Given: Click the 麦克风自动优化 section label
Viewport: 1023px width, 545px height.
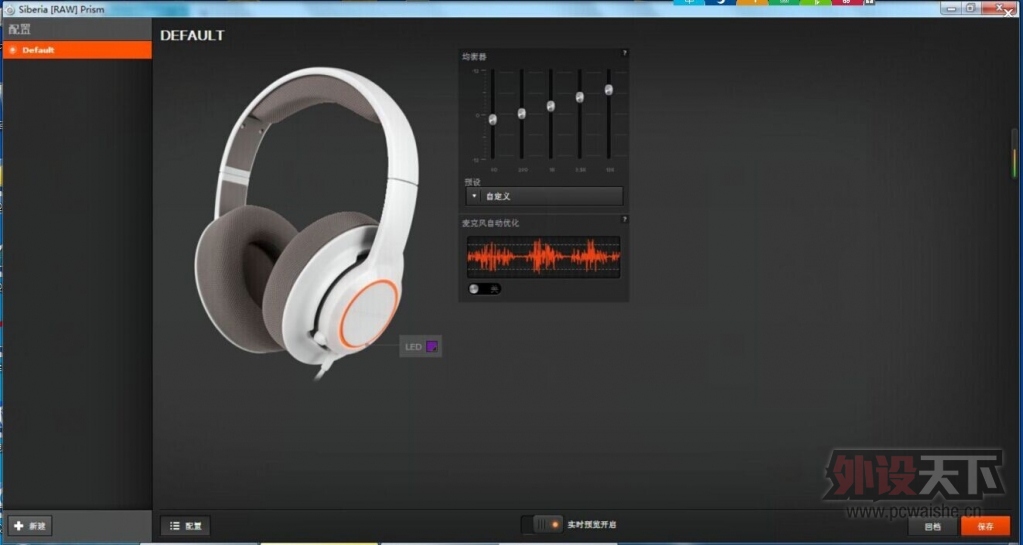Looking at the screenshot, I should [491, 223].
